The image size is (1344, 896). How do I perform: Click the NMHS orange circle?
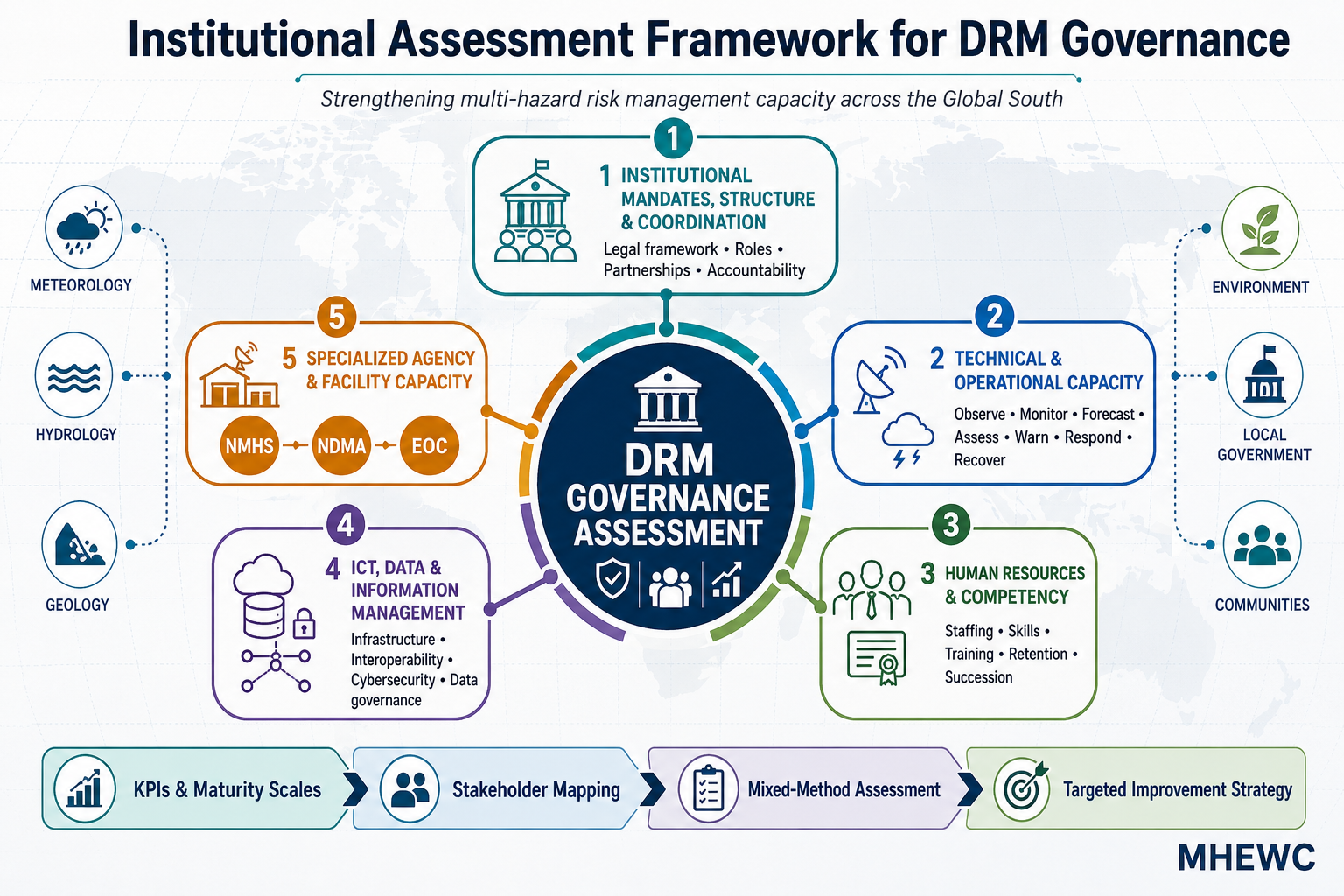(249, 445)
